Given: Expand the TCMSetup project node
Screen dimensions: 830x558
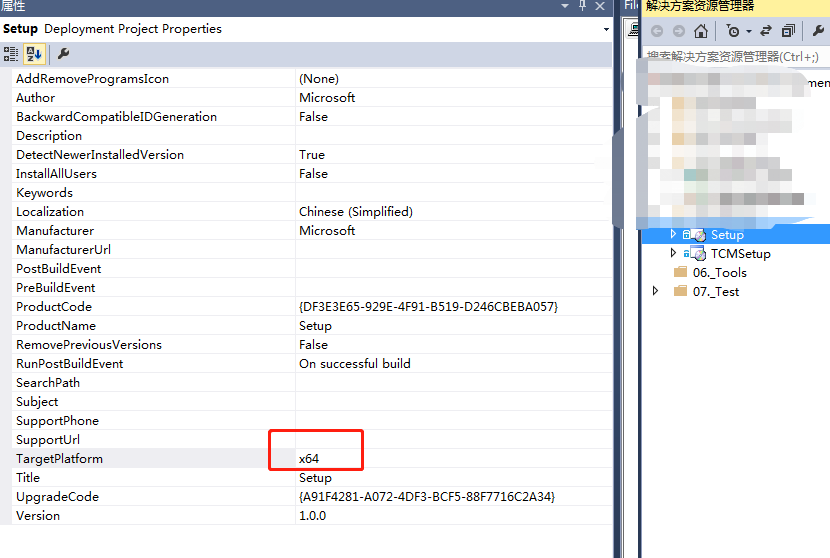Looking at the screenshot, I should pos(673,253).
